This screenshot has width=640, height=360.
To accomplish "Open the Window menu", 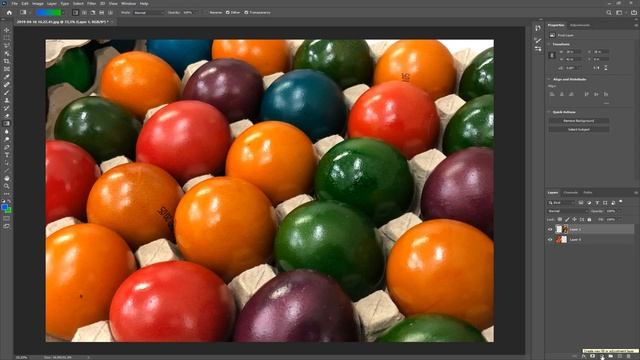I will point(129,3).
